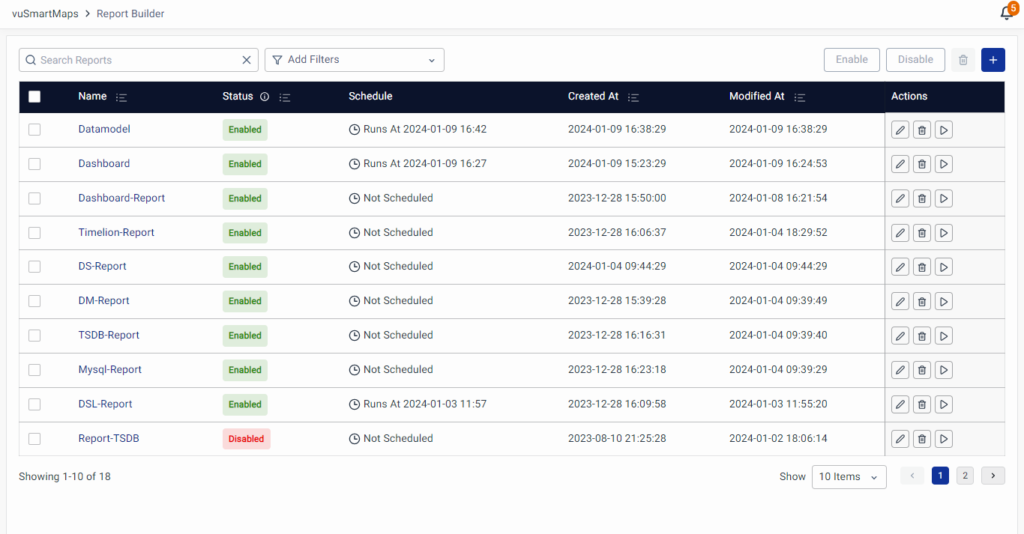The height and width of the screenshot is (534, 1024).
Task: Run the Timelion-Report with play icon
Action: coord(944,233)
